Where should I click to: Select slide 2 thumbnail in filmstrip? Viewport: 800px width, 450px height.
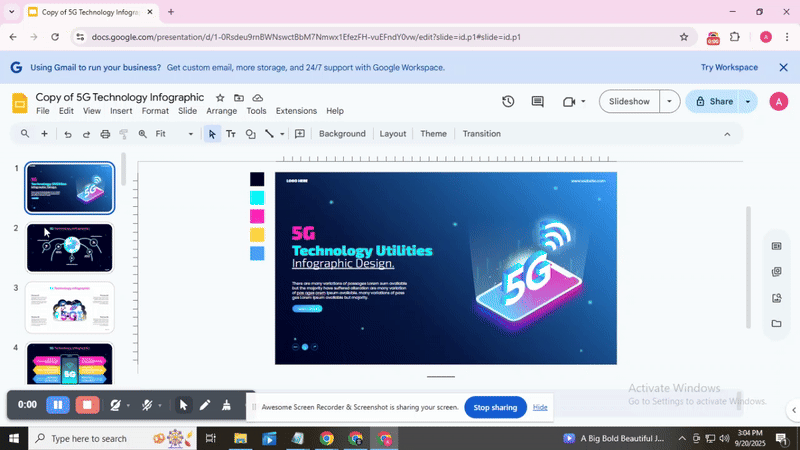tap(69, 247)
